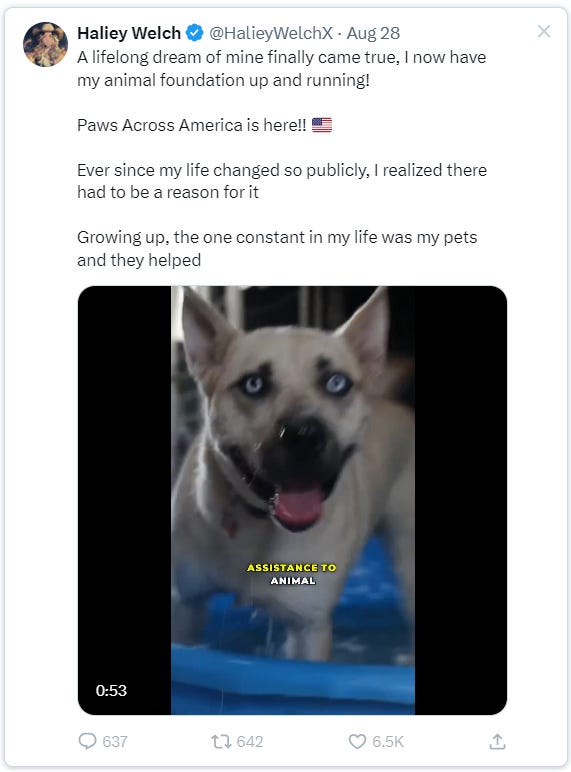Click the American flag emoji

[x=322, y=125]
